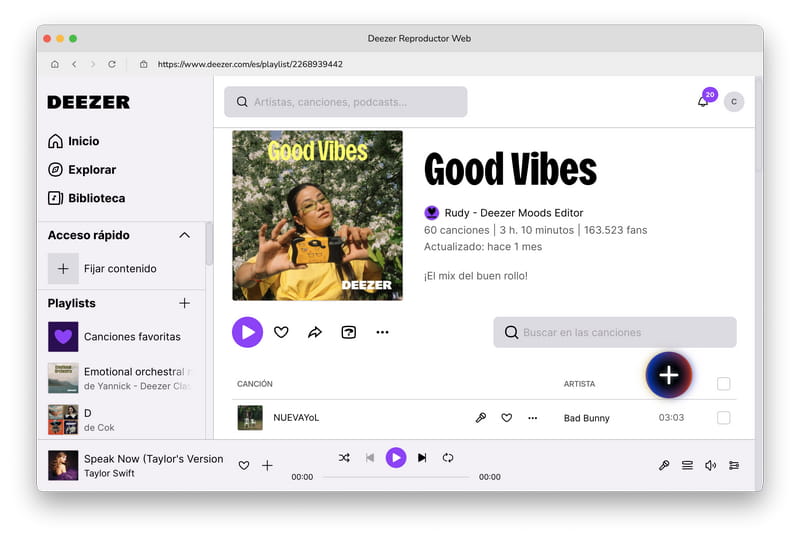Viewport: 800px width, 540px height.
Task: Reload the page with the refresh icon
Action: (112, 64)
